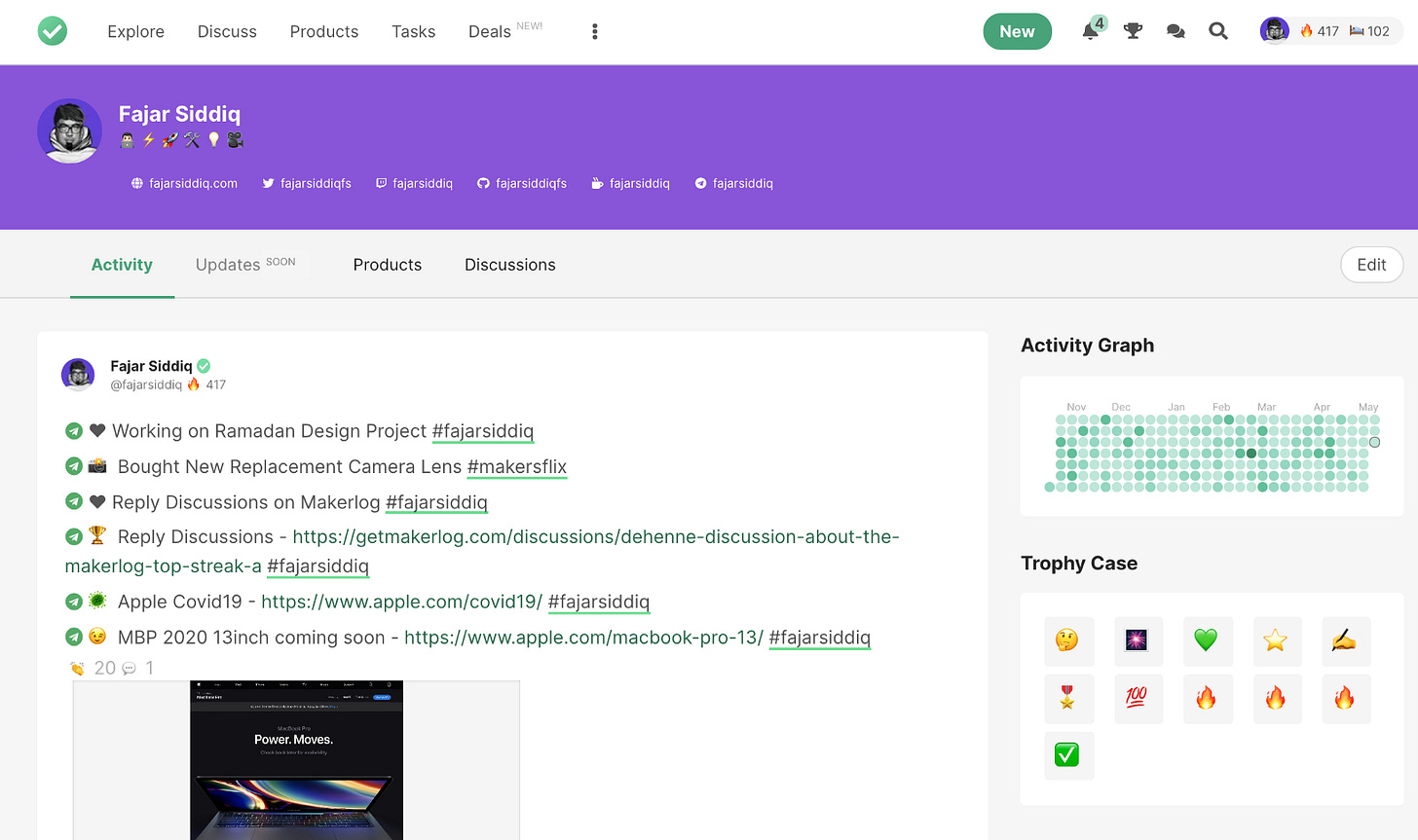Select the thinking face trophy
Screen dimensions: 1418x840
pyautogui.click(x=1067, y=640)
